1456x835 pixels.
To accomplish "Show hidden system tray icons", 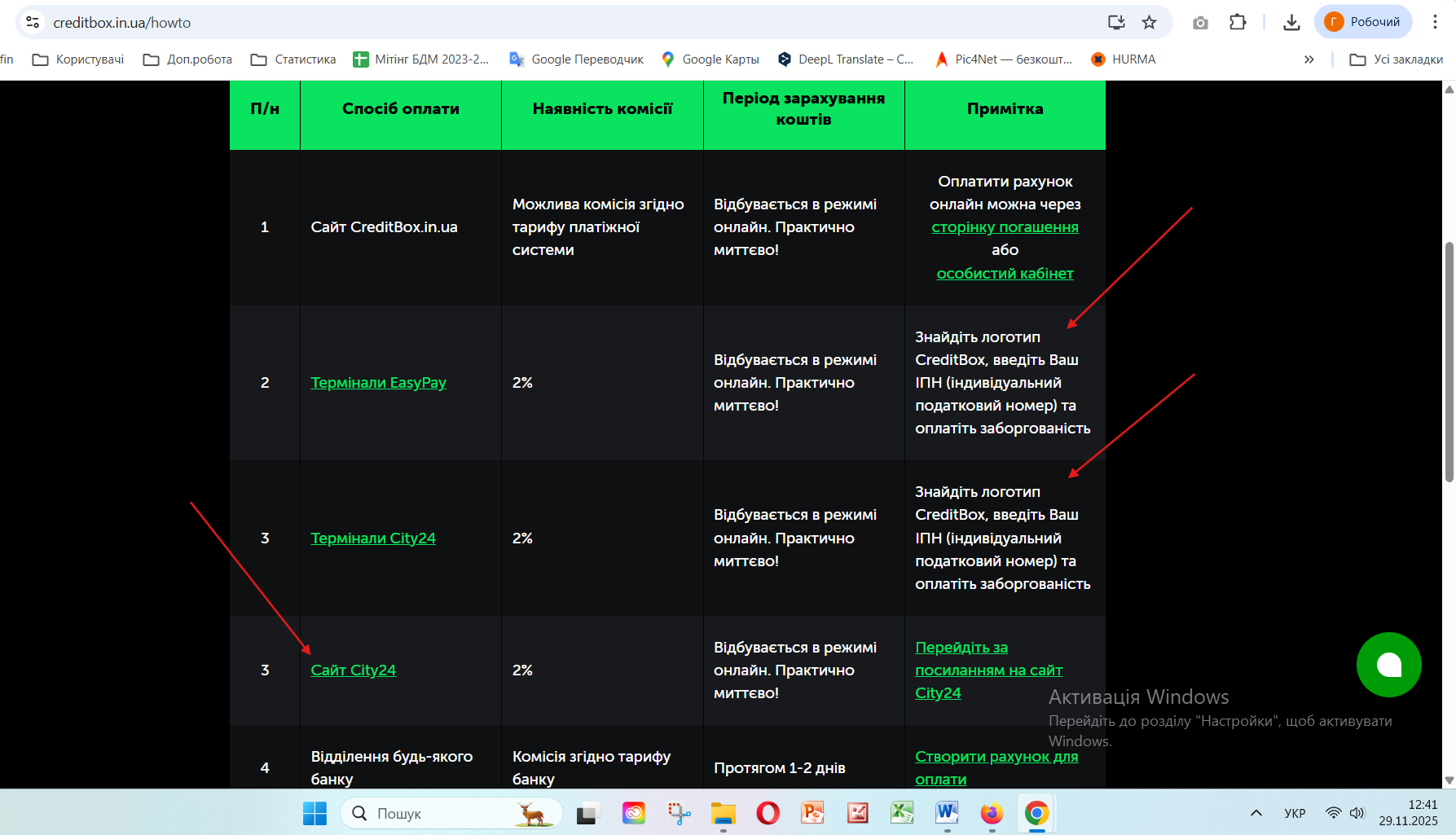I will tap(1256, 813).
